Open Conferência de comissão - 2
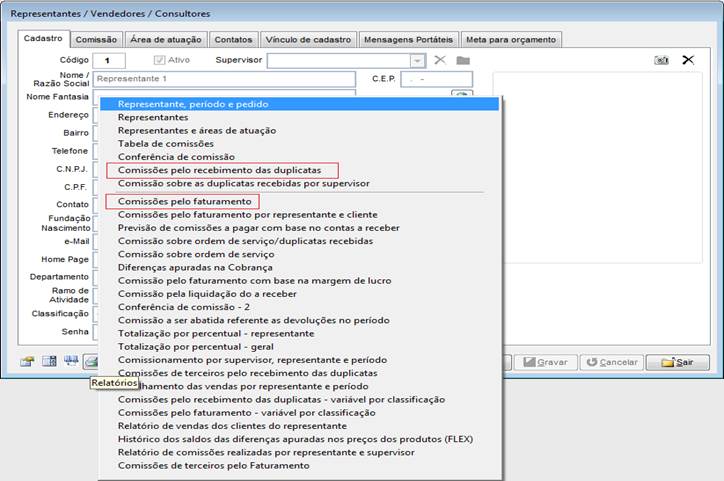This screenshot has height=481, width=724. pos(300,307)
